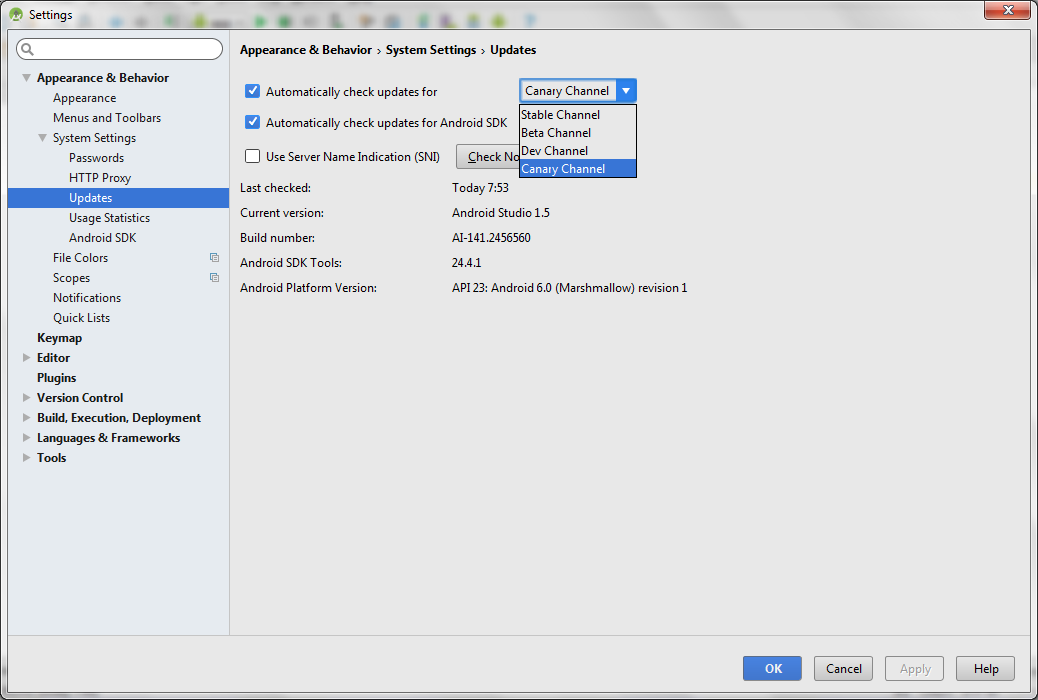Select the Editor tree item label
This screenshot has width=1038, height=700.
click(x=53, y=358)
